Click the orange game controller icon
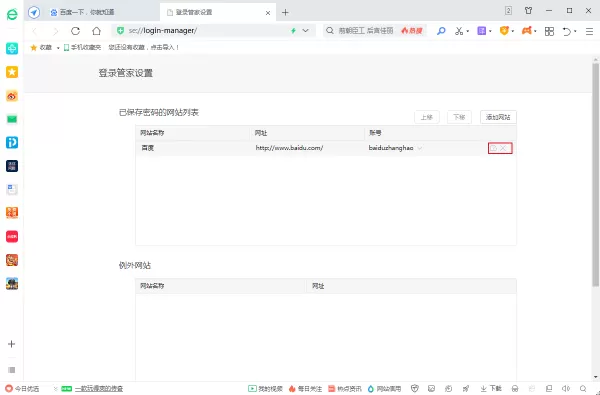Screen dimensions: 600x395 point(527,31)
